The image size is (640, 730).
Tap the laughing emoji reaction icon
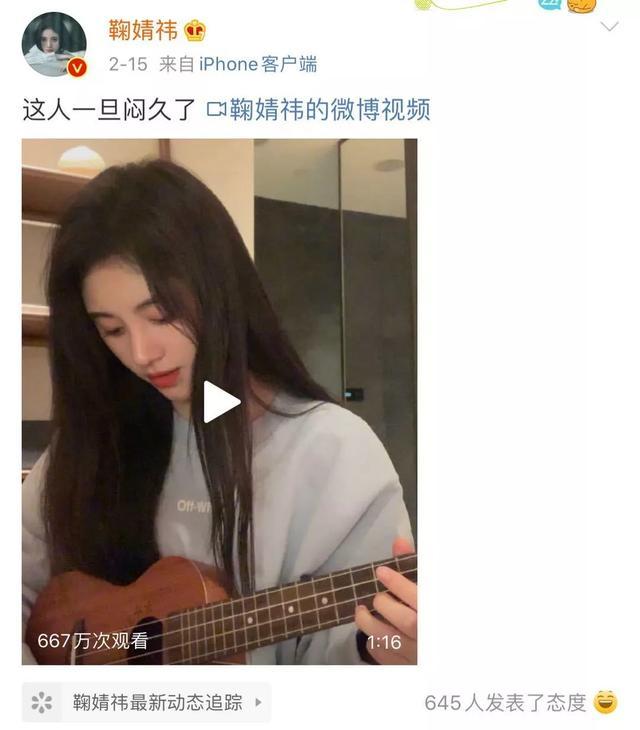click(606, 702)
